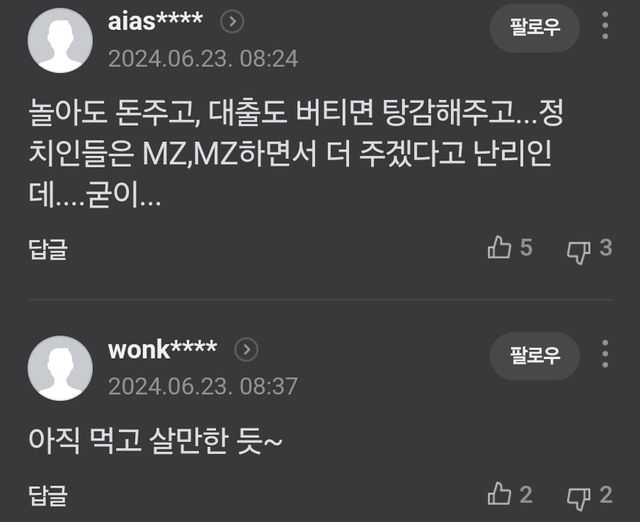
Task: Click dislike count 3 on first comment
Action: [606, 248]
